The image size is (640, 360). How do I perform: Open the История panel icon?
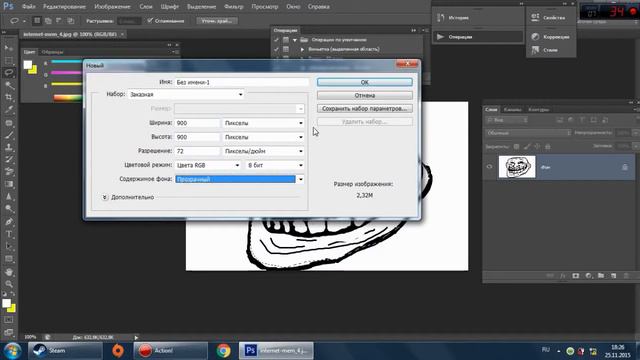click(440, 18)
